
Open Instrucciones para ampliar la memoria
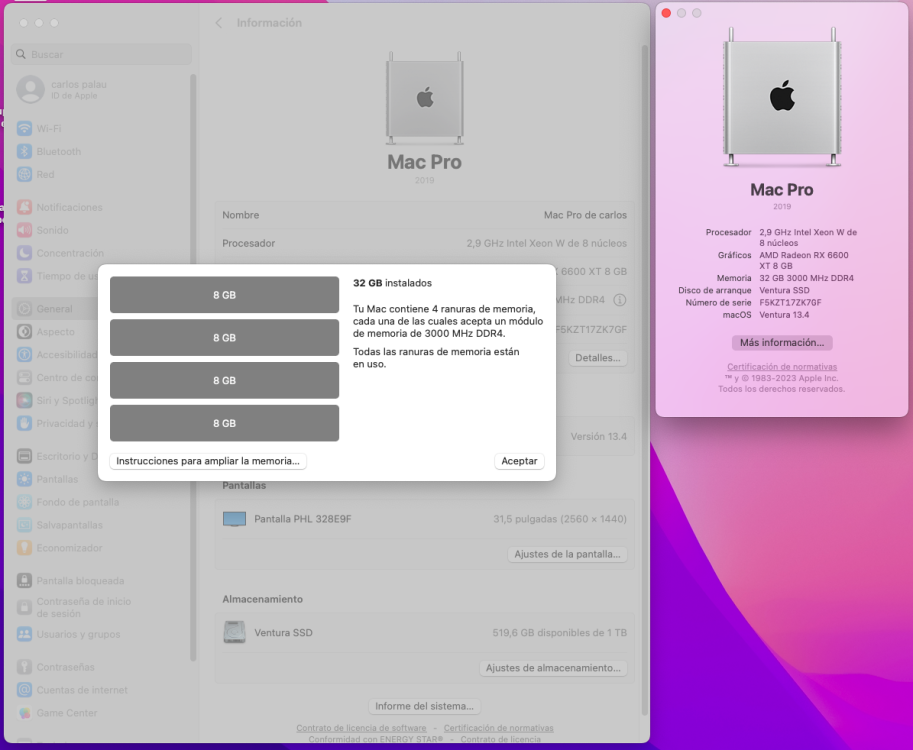click(208, 461)
